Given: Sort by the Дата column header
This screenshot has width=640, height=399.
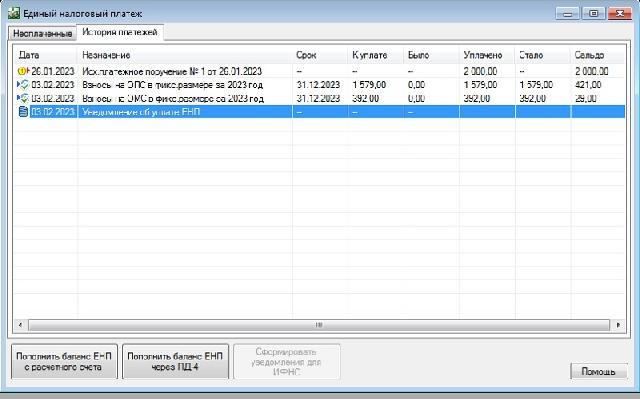Looking at the screenshot, I should tap(46, 55).
